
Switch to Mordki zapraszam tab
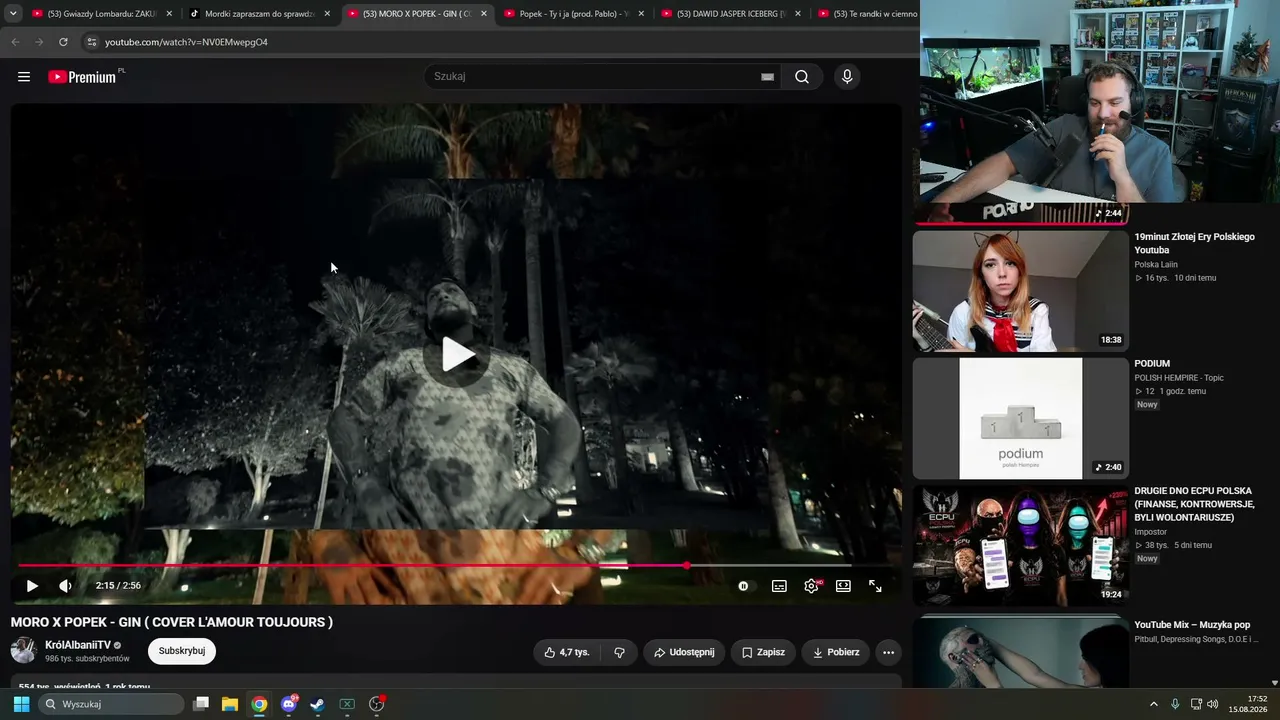coord(260,14)
